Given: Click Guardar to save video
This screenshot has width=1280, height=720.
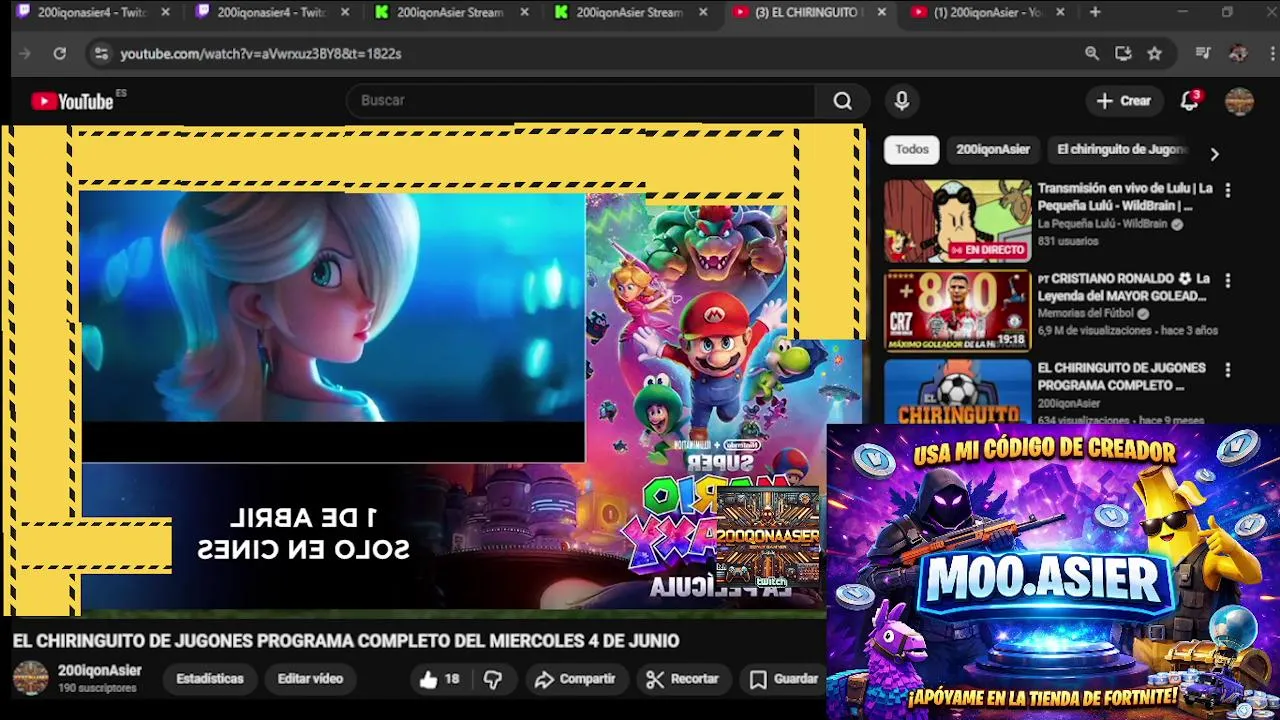Looking at the screenshot, I should [785, 679].
